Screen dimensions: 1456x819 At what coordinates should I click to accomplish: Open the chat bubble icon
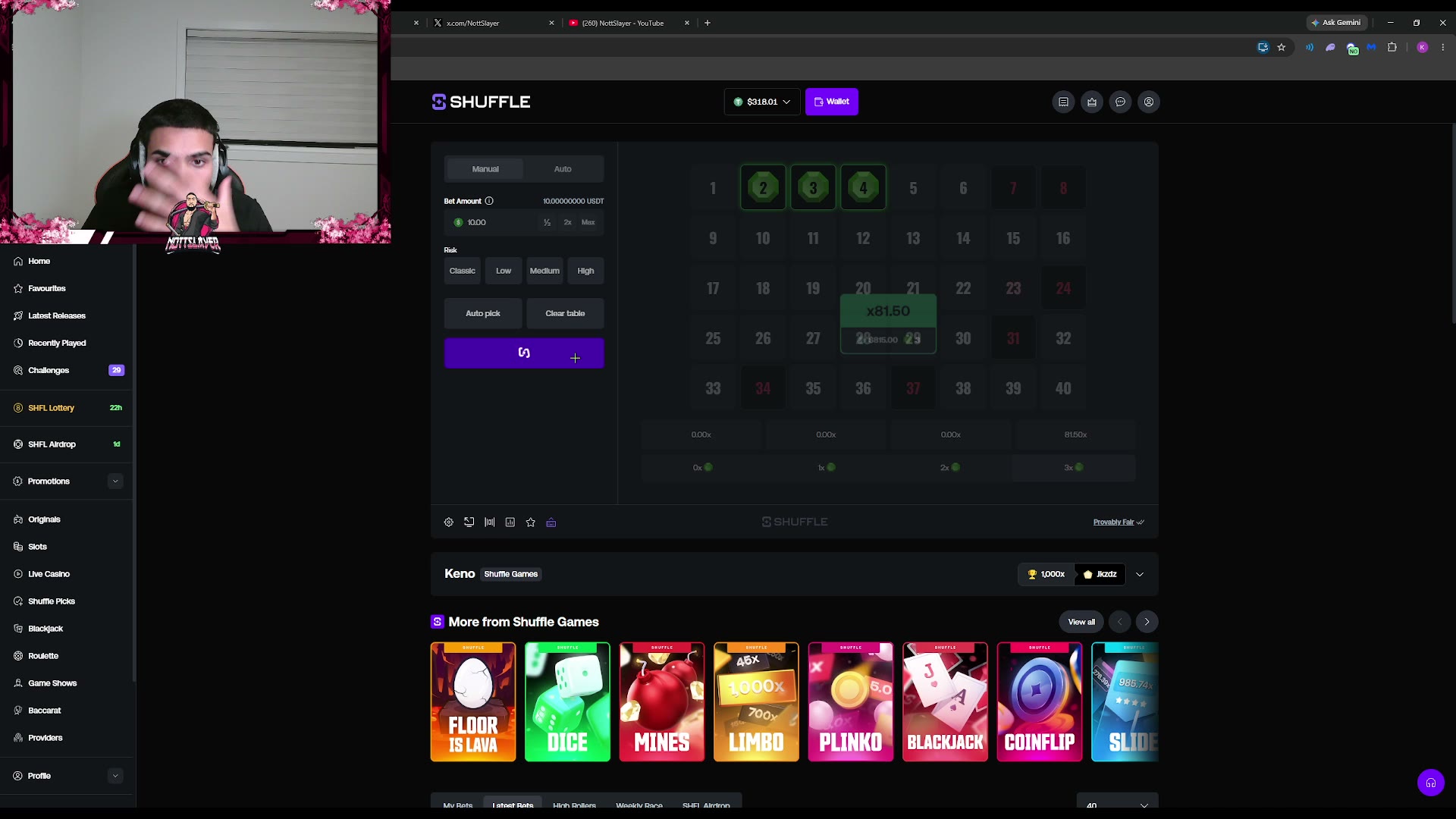[1120, 102]
